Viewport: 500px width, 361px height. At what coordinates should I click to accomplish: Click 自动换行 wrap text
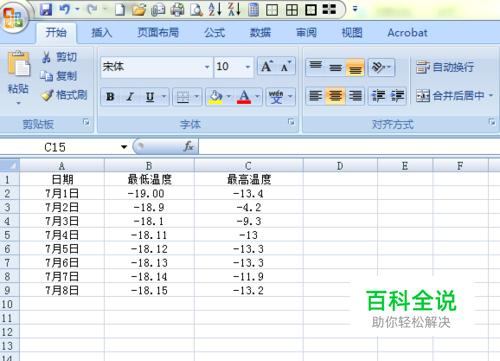click(x=445, y=67)
